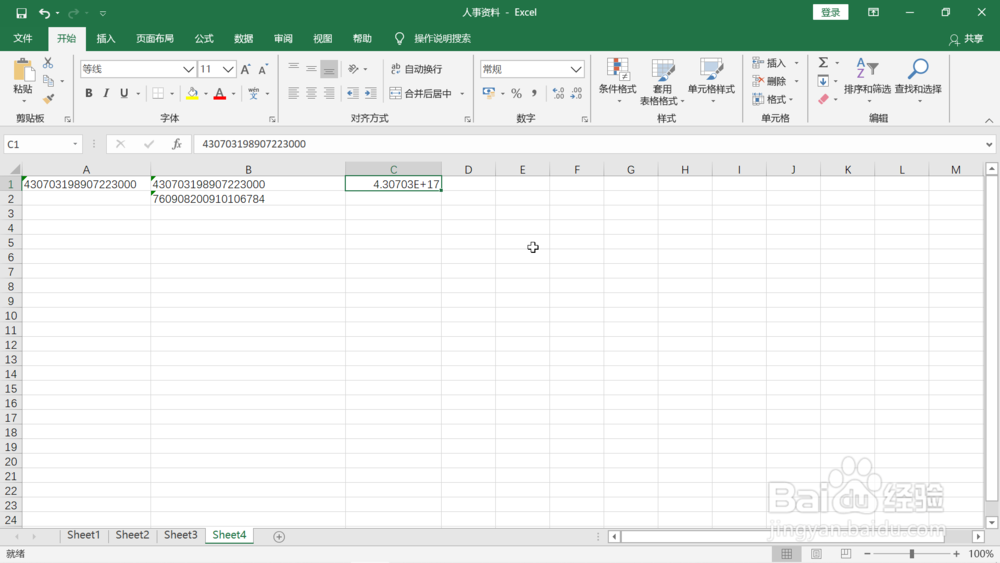Viewport: 1000px width, 563px height.
Task: Cut selection with scissors icon
Action: [48, 63]
